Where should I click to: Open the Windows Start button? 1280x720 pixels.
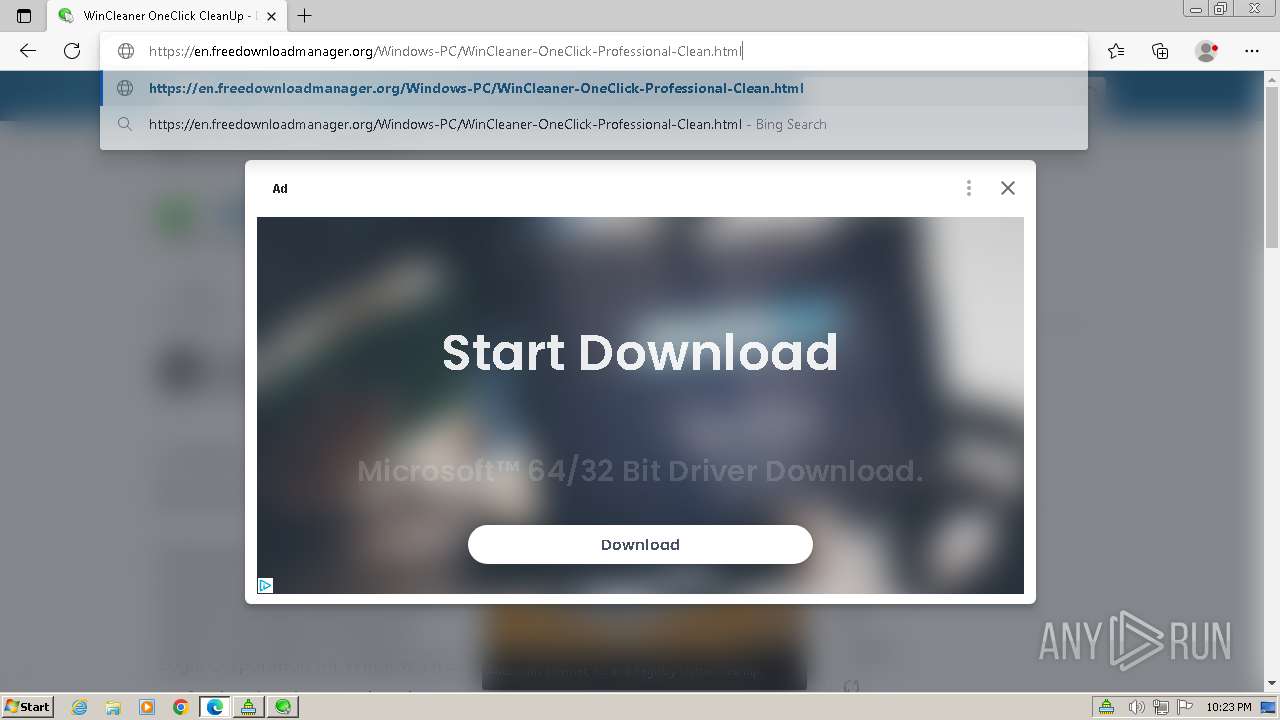(x=27, y=706)
